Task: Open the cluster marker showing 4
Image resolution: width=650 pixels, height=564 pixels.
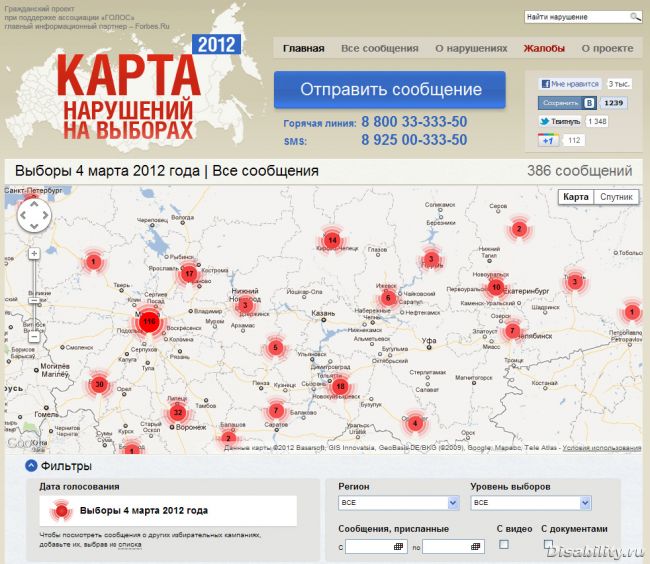Action: tap(415, 423)
